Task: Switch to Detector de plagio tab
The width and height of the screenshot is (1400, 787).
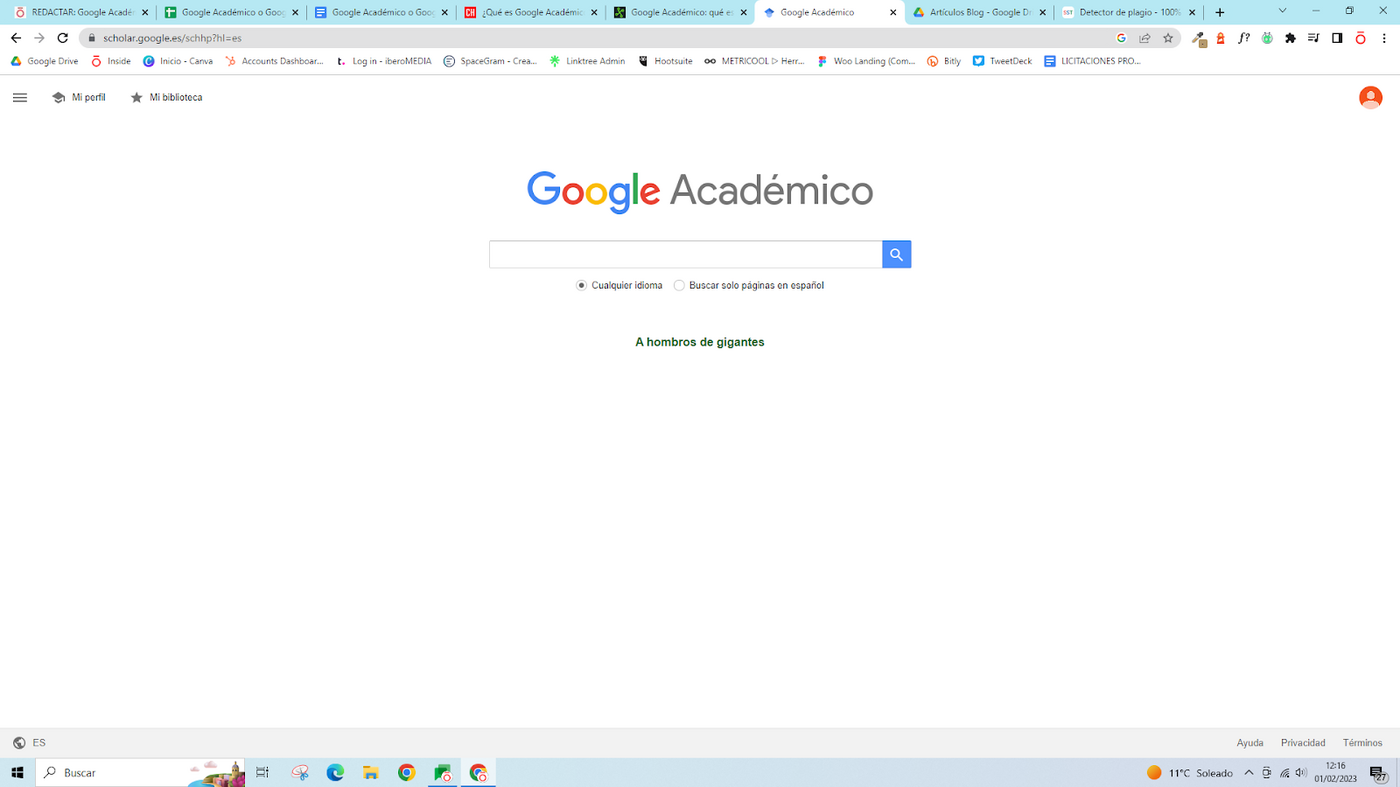Action: (x=1128, y=12)
